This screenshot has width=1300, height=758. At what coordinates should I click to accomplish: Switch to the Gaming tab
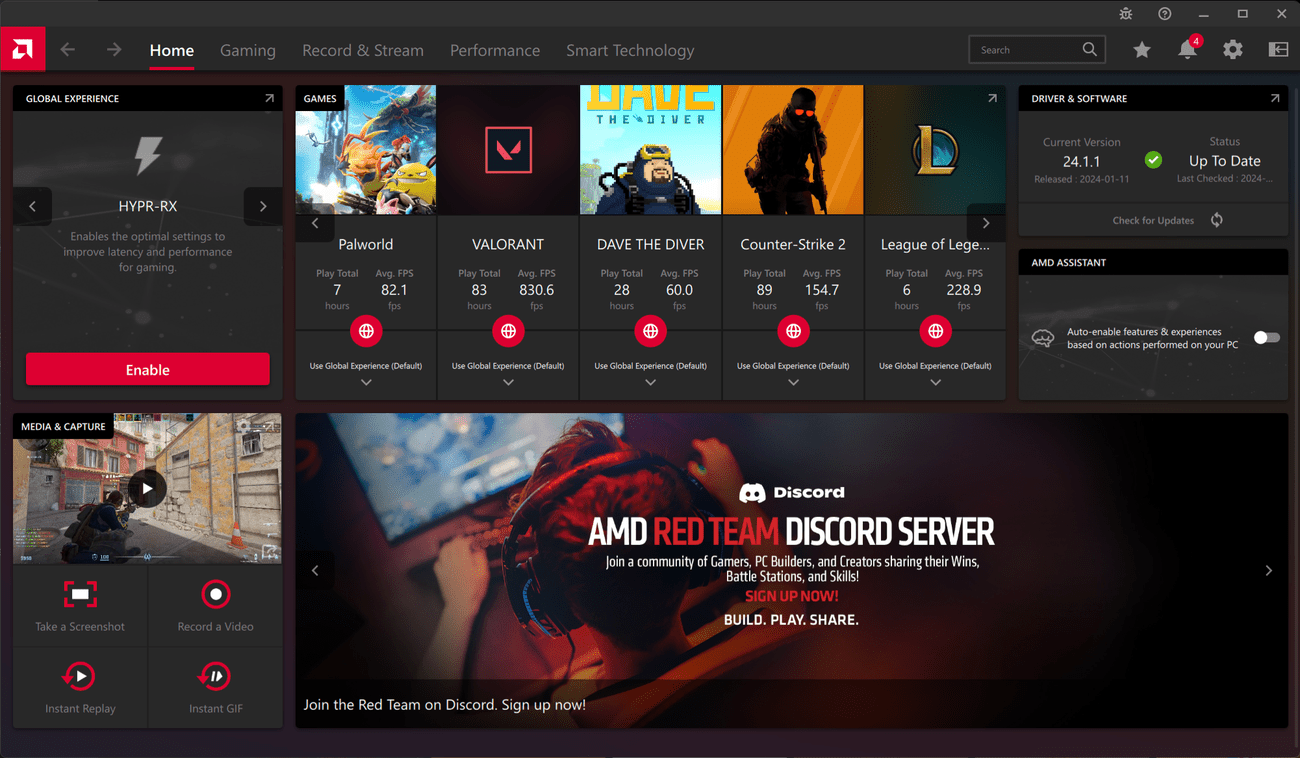(x=247, y=50)
